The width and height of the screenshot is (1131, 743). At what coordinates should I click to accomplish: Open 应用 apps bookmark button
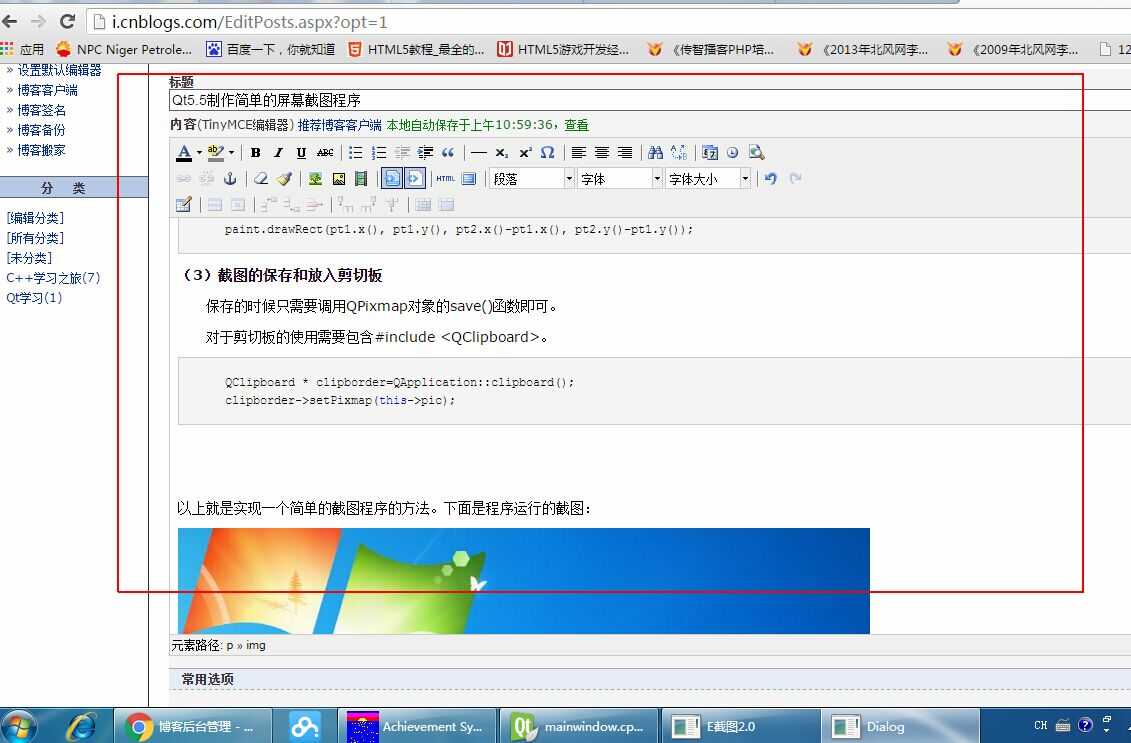pos(22,49)
